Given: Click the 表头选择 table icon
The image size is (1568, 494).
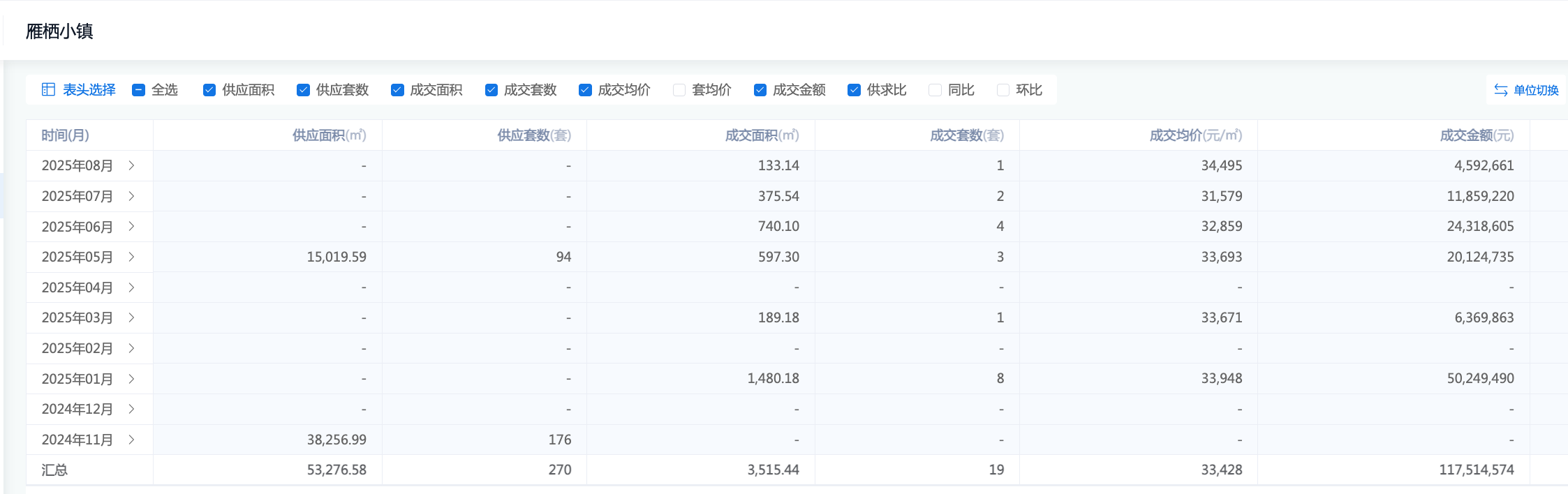Looking at the screenshot, I should pyautogui.click(x=48, y=89).
